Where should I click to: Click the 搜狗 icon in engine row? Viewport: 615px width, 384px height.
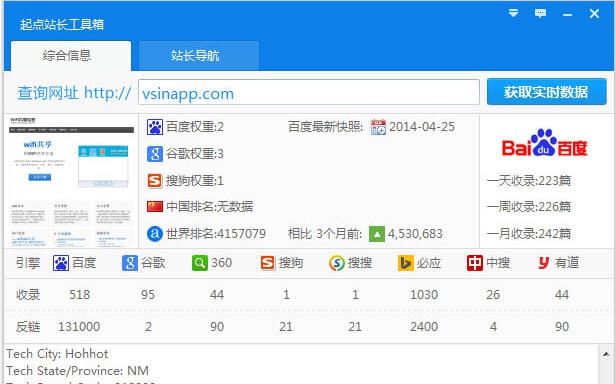pyautogui.click(x=268, y=263)
